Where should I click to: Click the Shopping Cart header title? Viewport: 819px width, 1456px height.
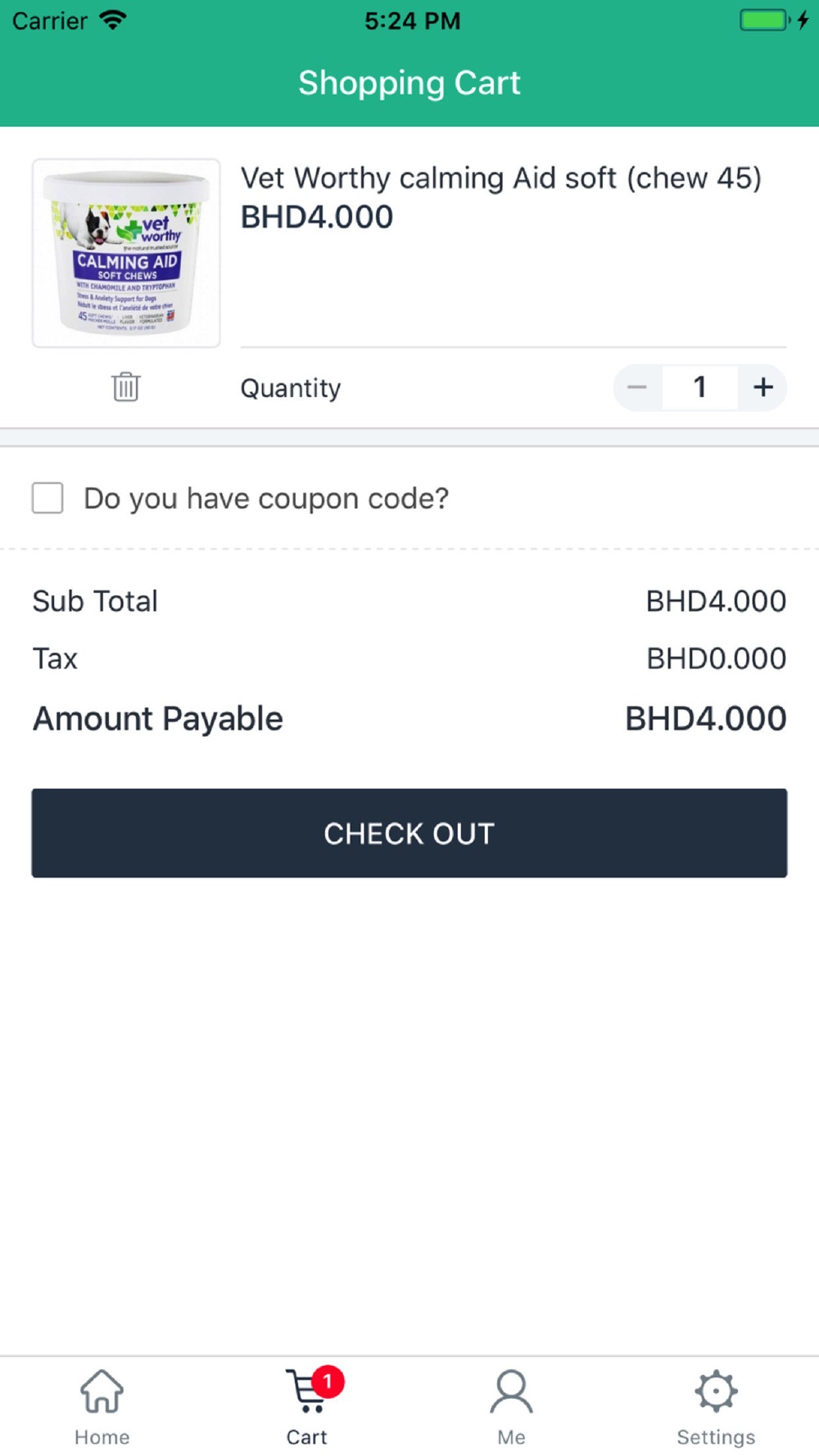(409, 83)
